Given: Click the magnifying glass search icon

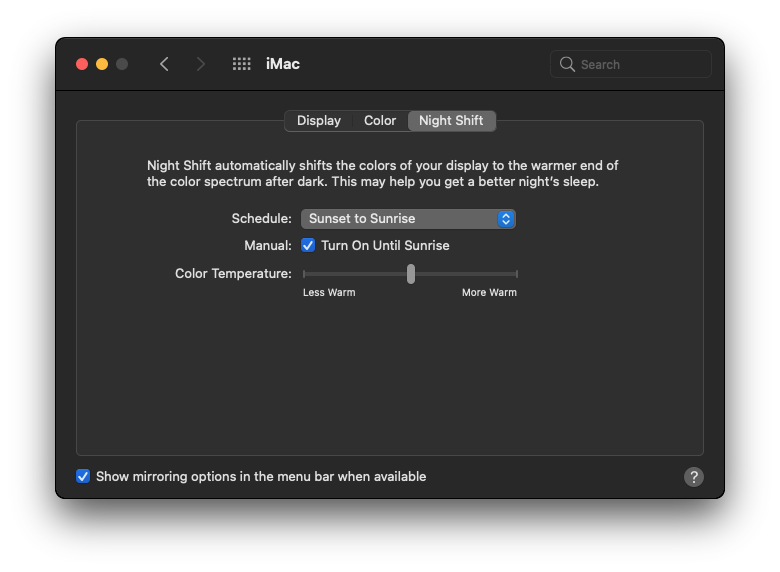Looking at the screenshot, I should 568,64.
